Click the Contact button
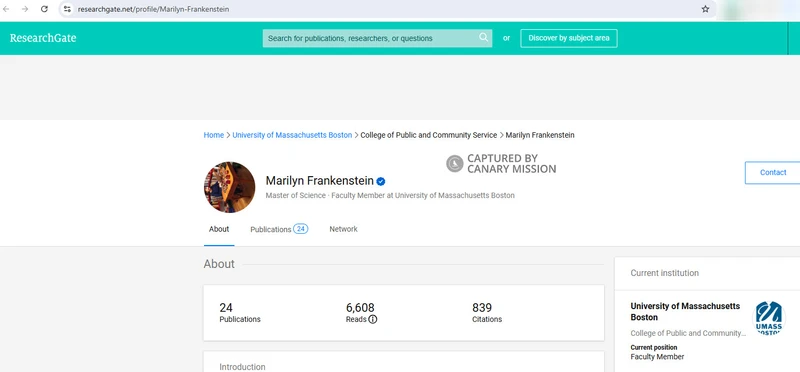The width and height of the screenshot is (800, 372). click(x=772, y=172)
